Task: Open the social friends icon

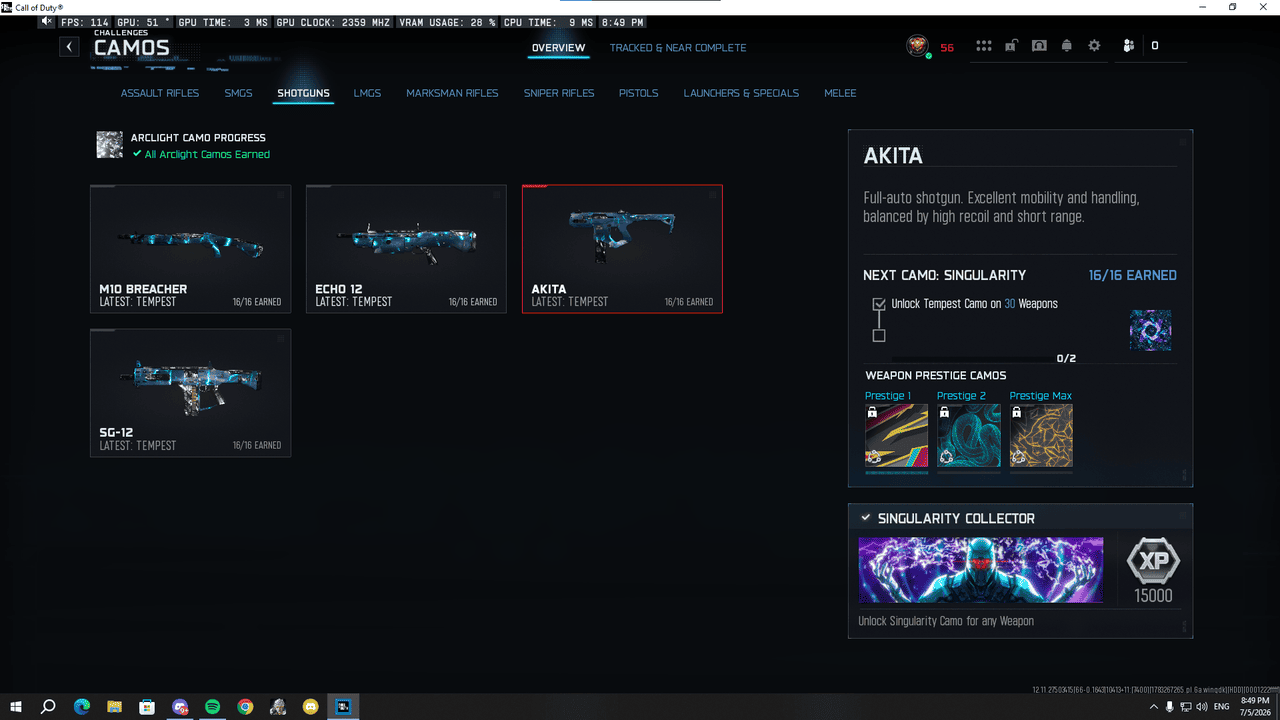Action: pos(1128,46)
